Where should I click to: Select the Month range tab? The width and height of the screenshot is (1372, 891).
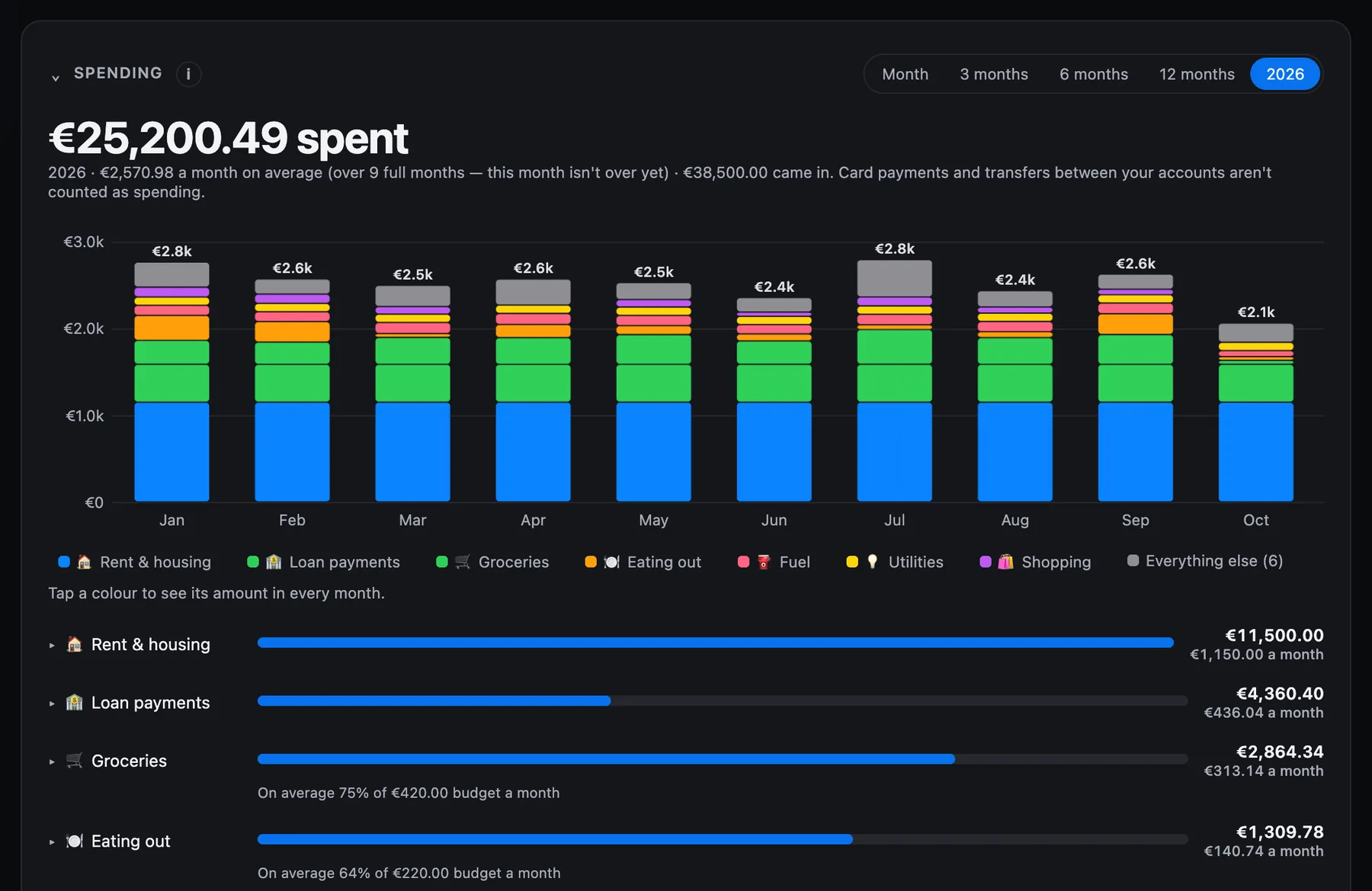[x=905, y=74]
